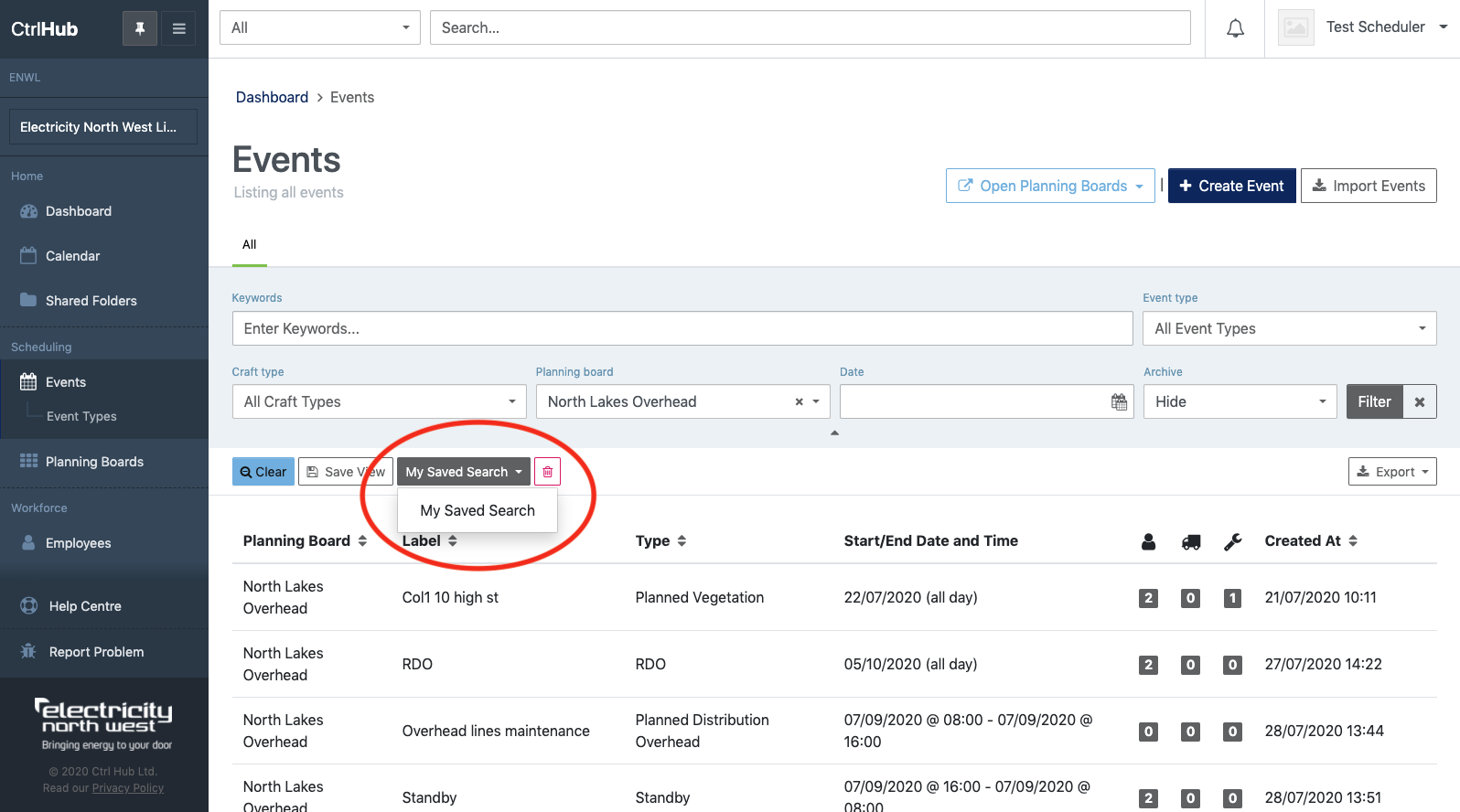This screenshot has width=1460, height=812.
Task: Clear the North Lakes Overhead planning board selection
Action: point(799,401)
